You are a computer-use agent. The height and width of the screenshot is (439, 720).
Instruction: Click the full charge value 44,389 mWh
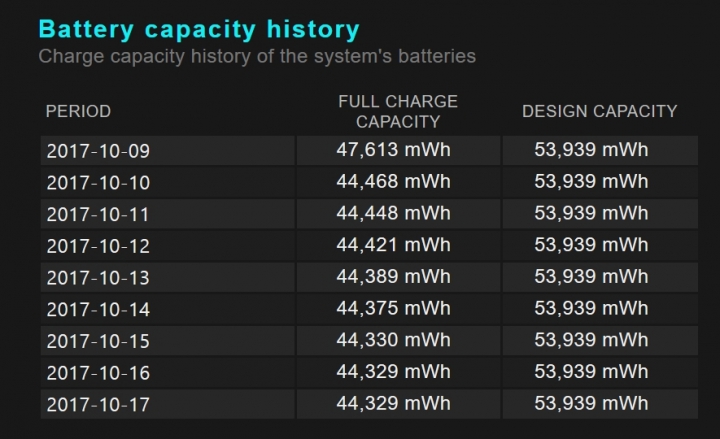point(394,277)
